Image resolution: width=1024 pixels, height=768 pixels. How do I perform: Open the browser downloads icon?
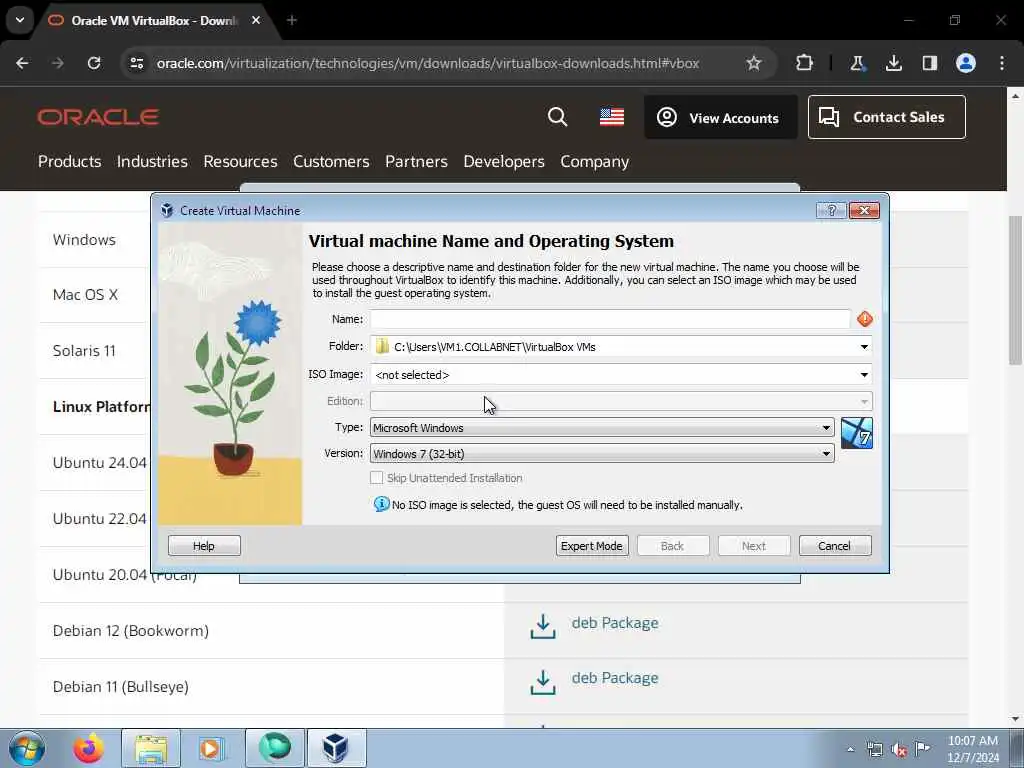coord(893,63)
